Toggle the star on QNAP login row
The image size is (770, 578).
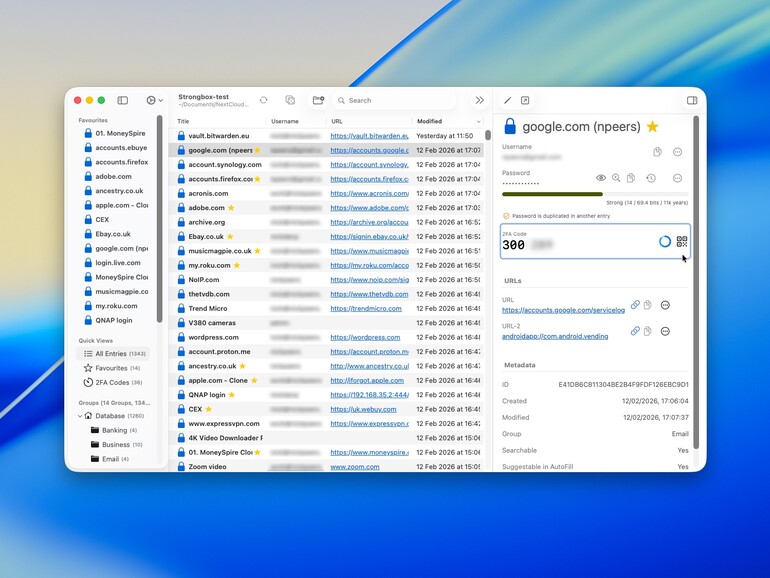[x=231, y=395]
